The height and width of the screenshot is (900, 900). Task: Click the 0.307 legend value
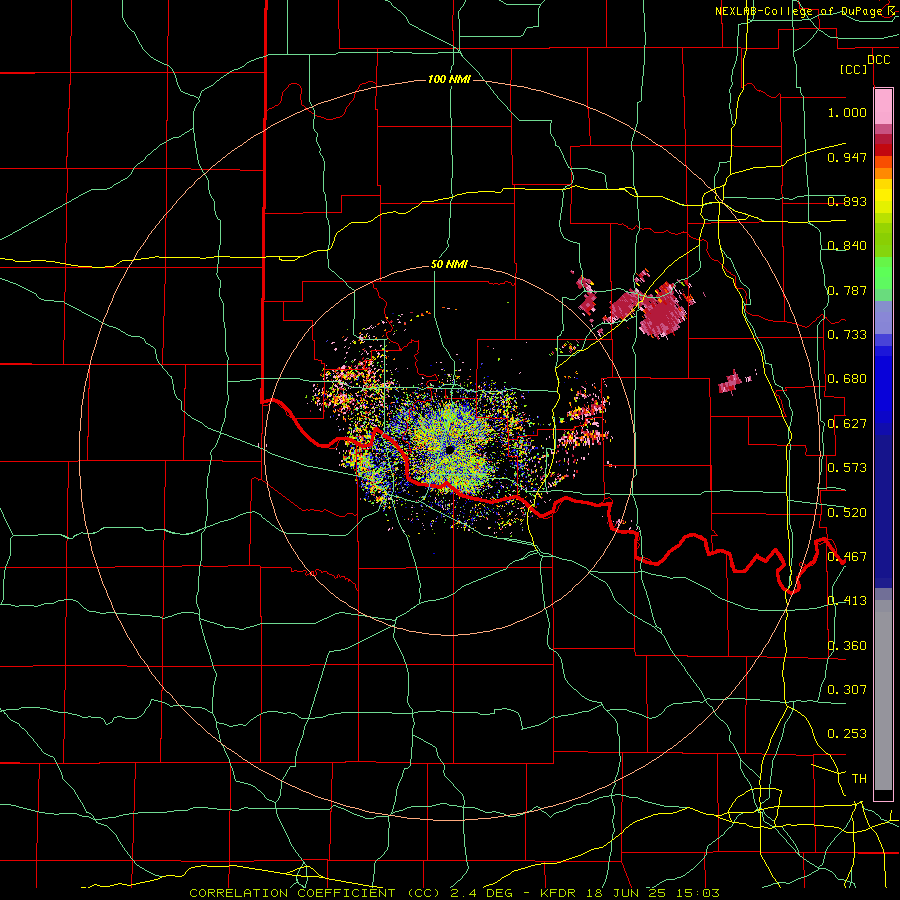(x=847, y=689)
